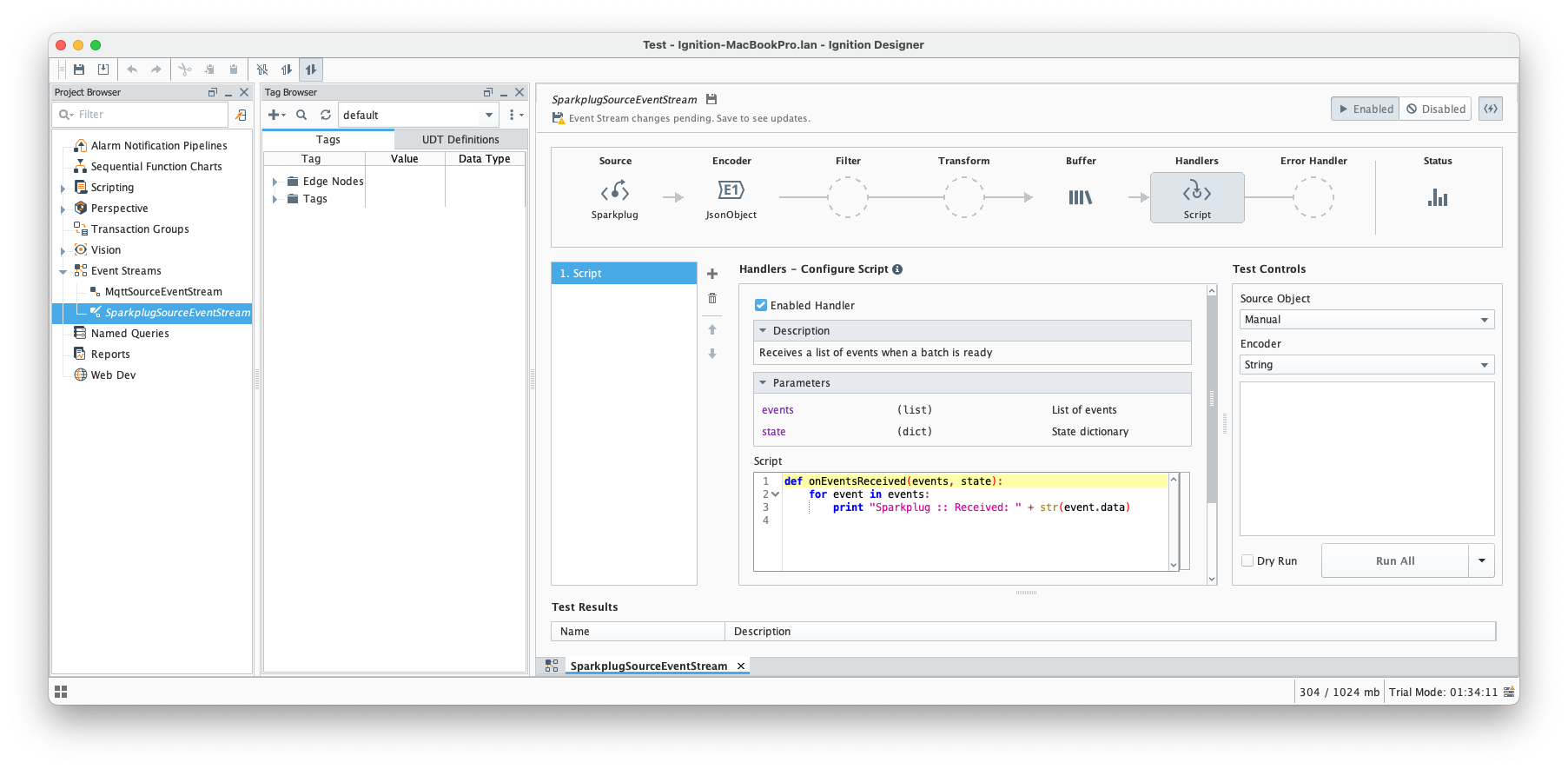Open the default tag provider dropdown
The height and width of the screenshot is (769, 1568).
[x=418, y=115]
